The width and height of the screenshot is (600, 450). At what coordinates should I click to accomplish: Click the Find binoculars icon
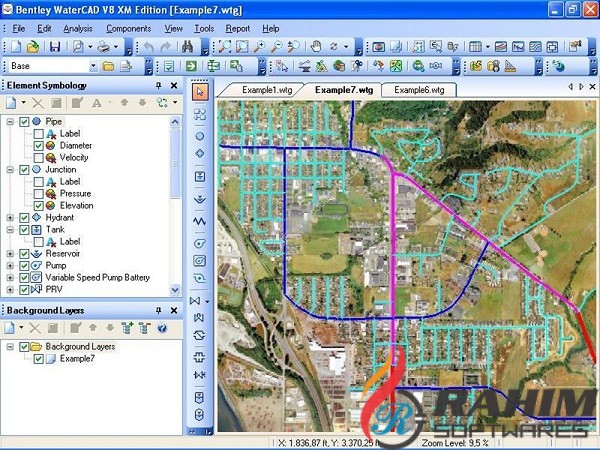click(187, 47)
